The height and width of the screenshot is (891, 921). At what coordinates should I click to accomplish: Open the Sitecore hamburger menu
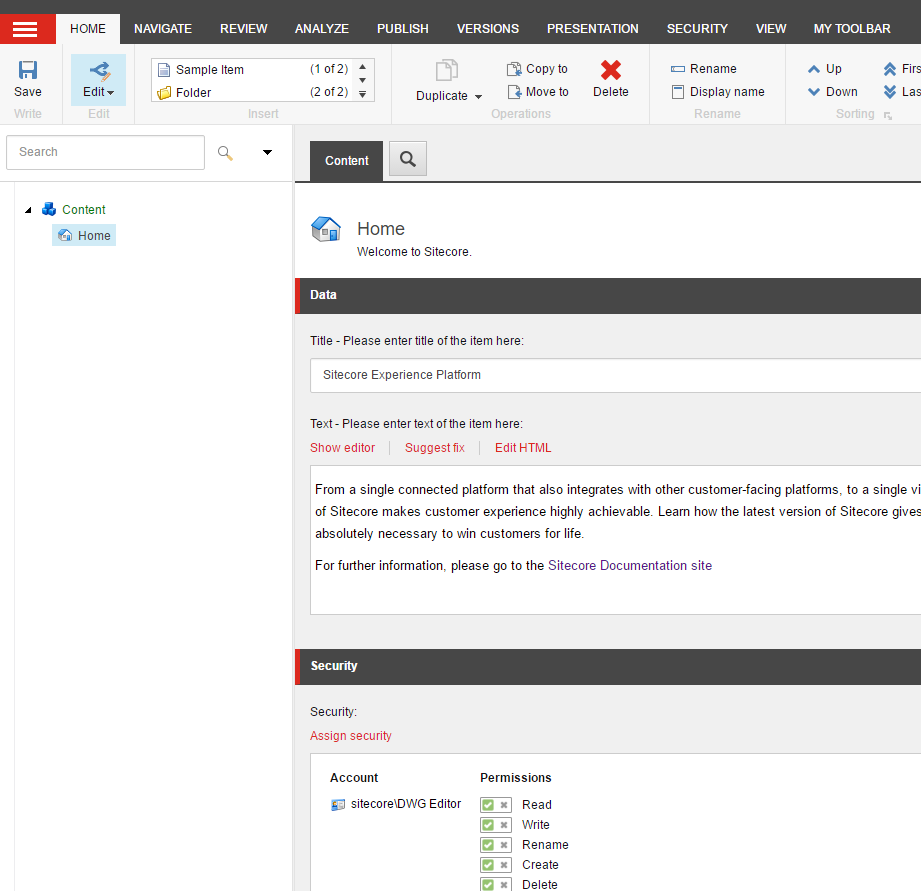point(25,29)
